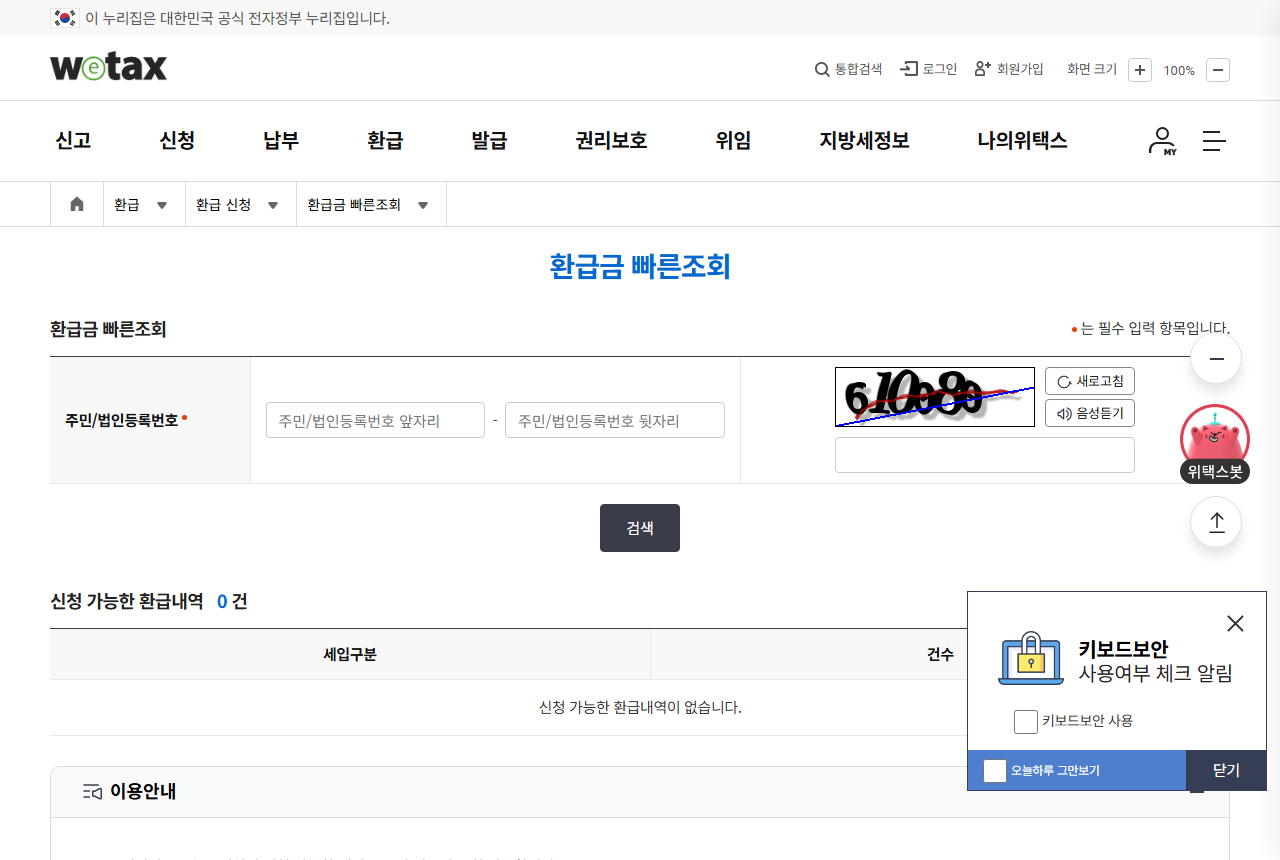Click the Korean flag government notice icon
This screenshot has width=1280, height=860.
point(65,18)
